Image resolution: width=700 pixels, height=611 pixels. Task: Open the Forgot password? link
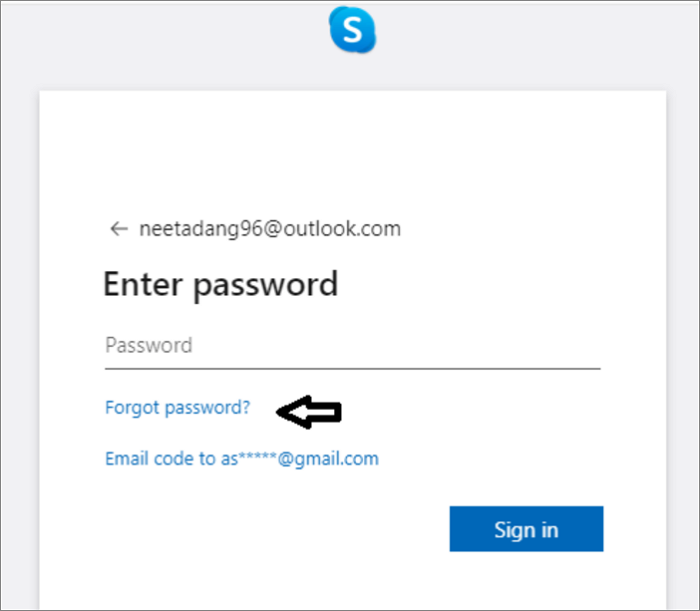177,408
